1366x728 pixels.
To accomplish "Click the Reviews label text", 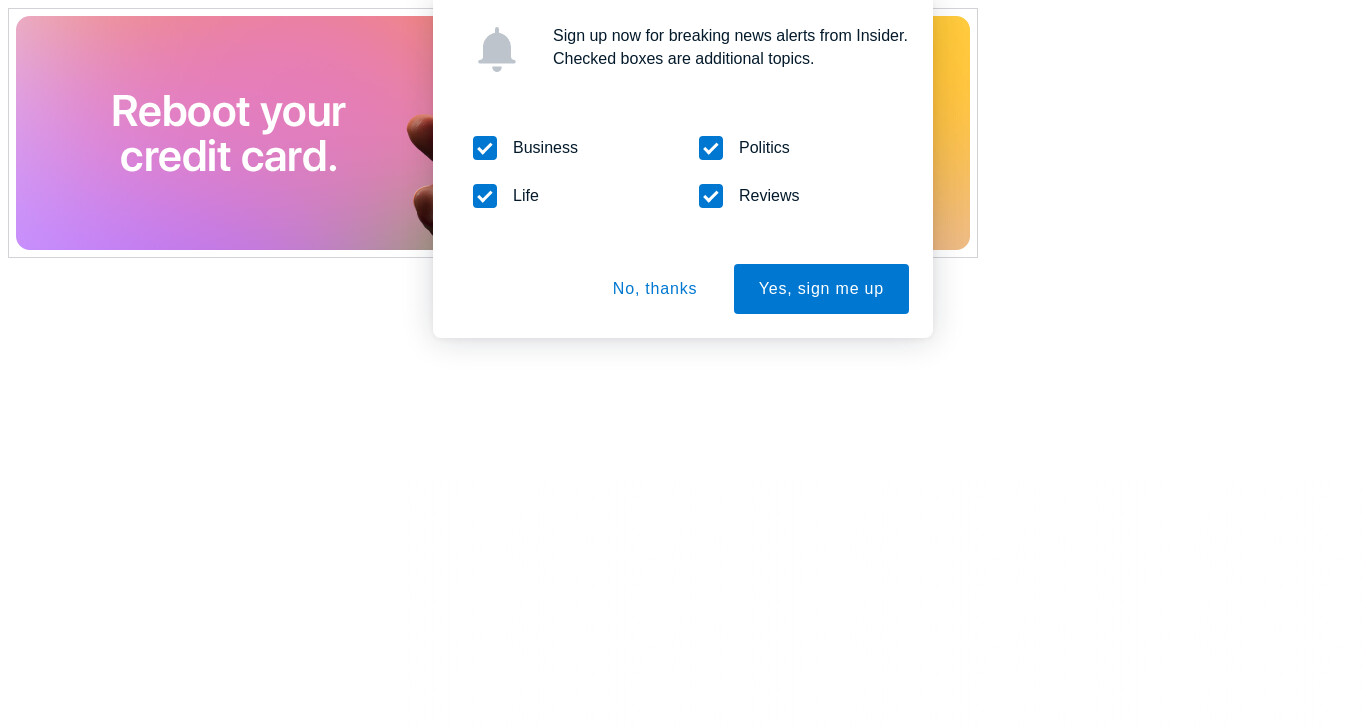I will (769, 196).
